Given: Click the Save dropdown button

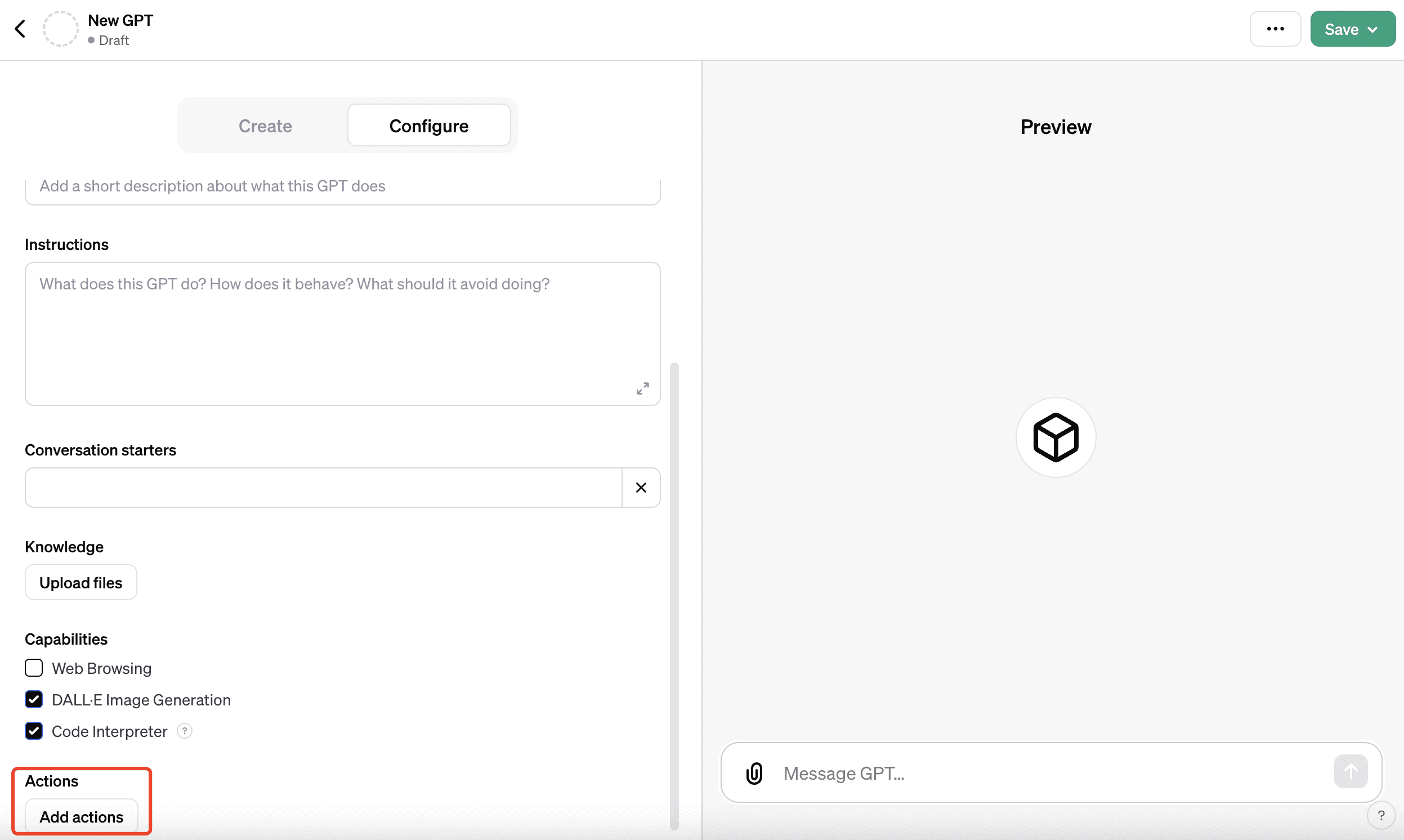Looking at the screenshot, I should click(x=1351, y=28).
